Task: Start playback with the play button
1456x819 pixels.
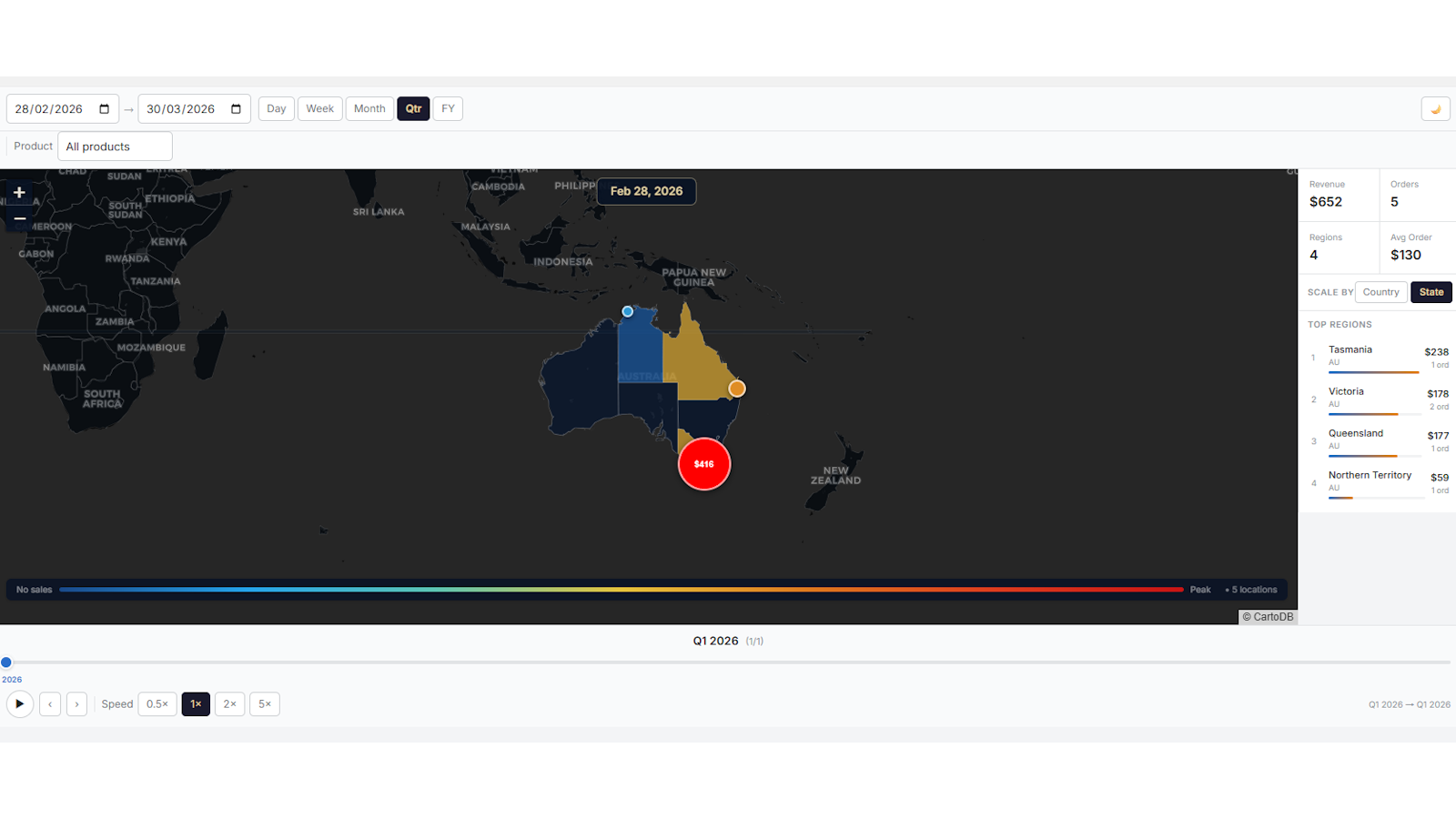Action: [20, 704]
